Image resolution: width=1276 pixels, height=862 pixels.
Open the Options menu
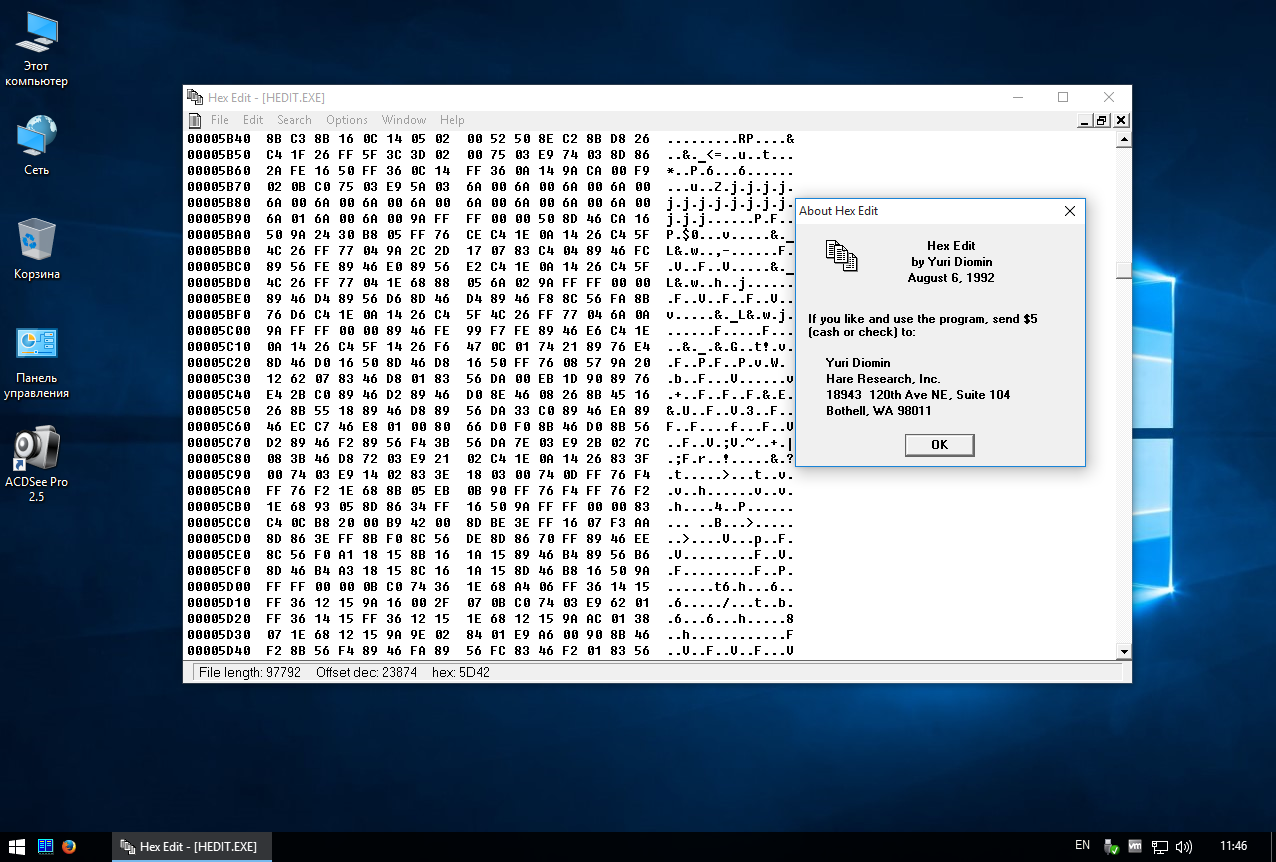pyautogui.click(x=347, y=120)
